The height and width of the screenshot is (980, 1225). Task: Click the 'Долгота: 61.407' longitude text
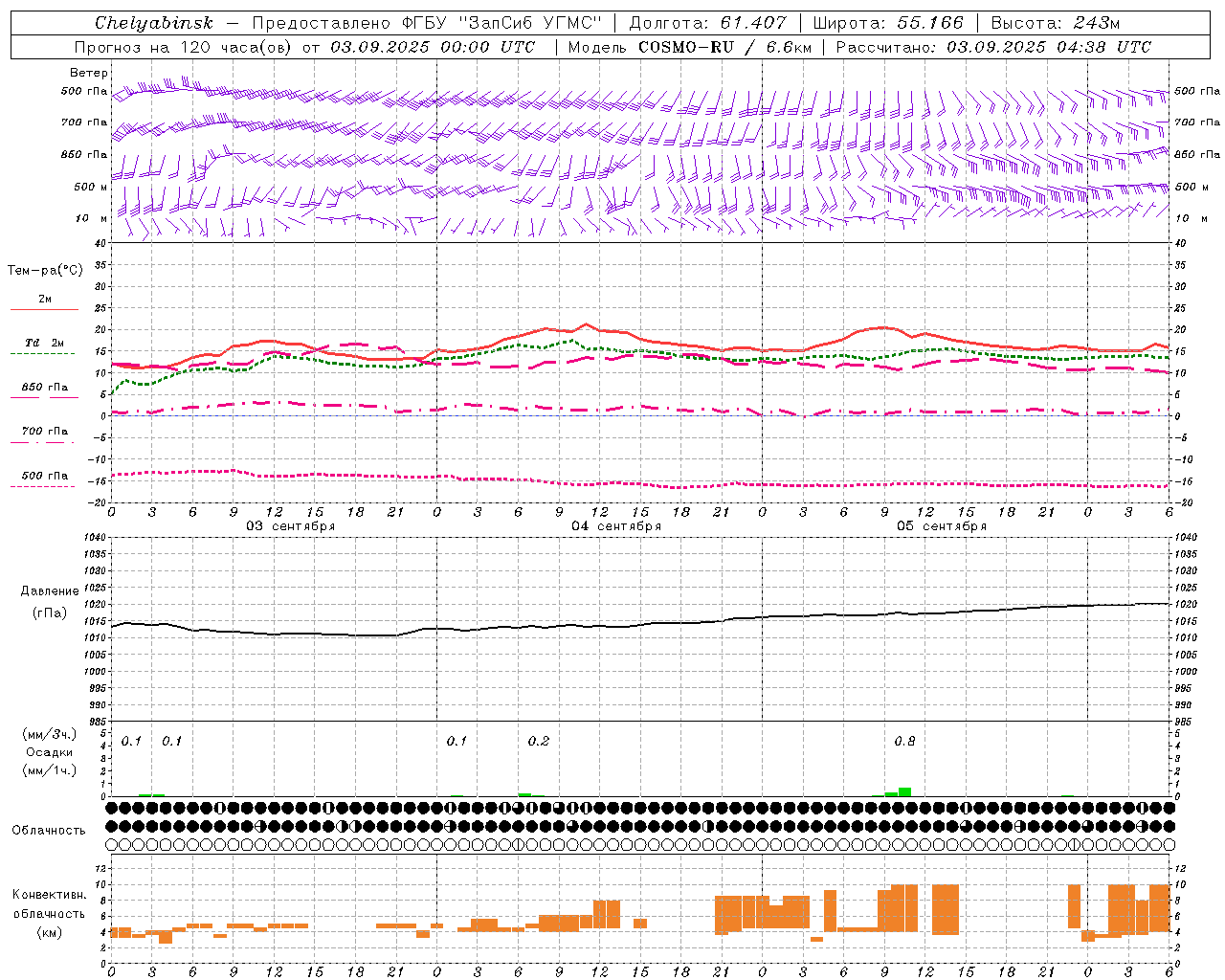click(707, 23)
